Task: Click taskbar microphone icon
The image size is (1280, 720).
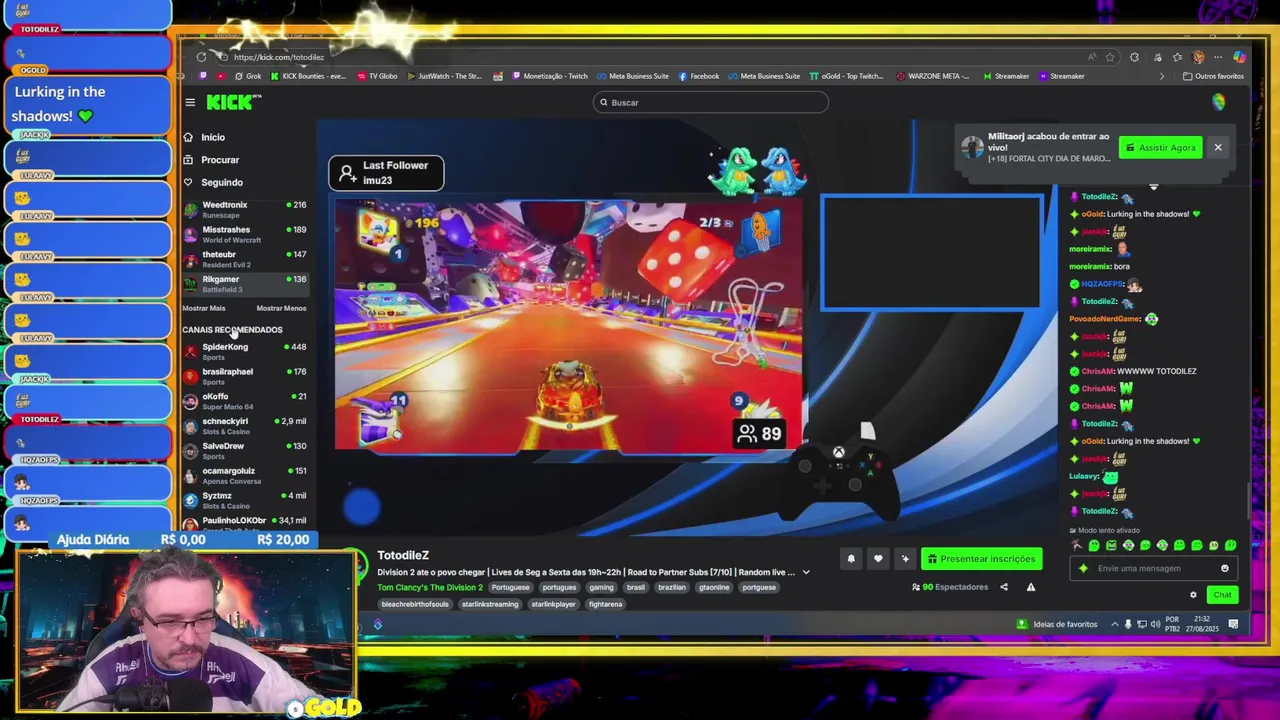Action: point(1128,624)
